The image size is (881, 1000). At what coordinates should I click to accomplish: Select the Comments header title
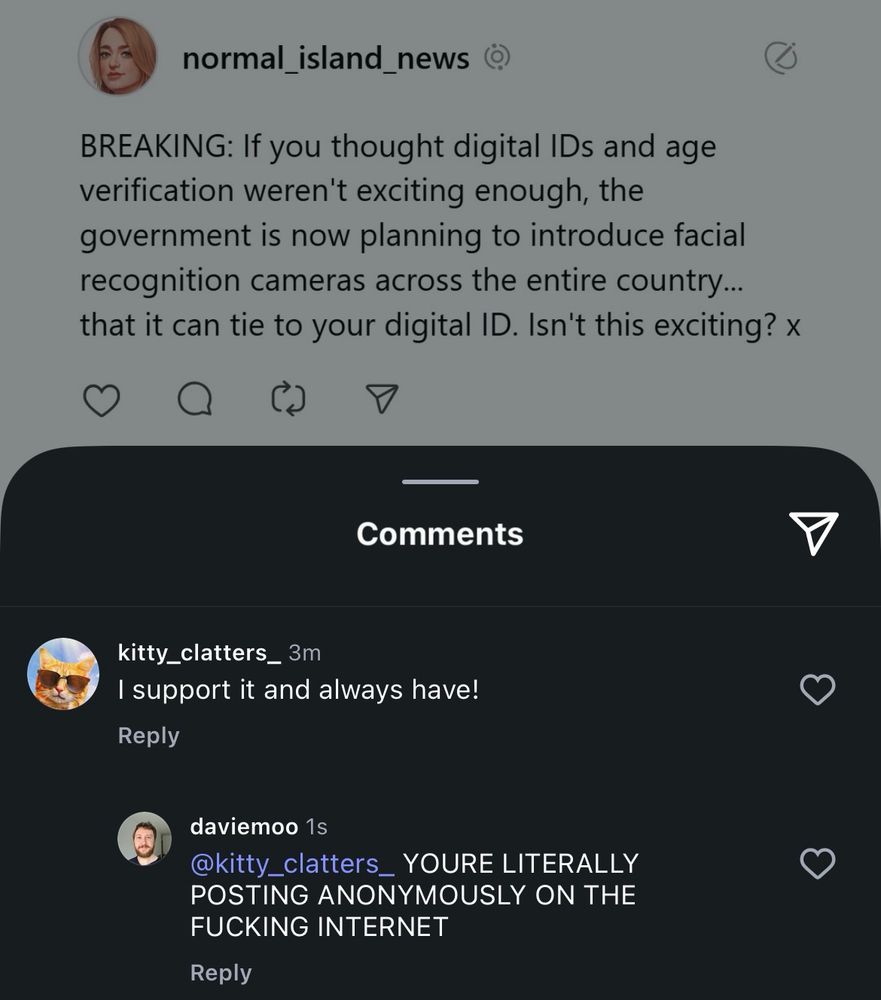438,533
